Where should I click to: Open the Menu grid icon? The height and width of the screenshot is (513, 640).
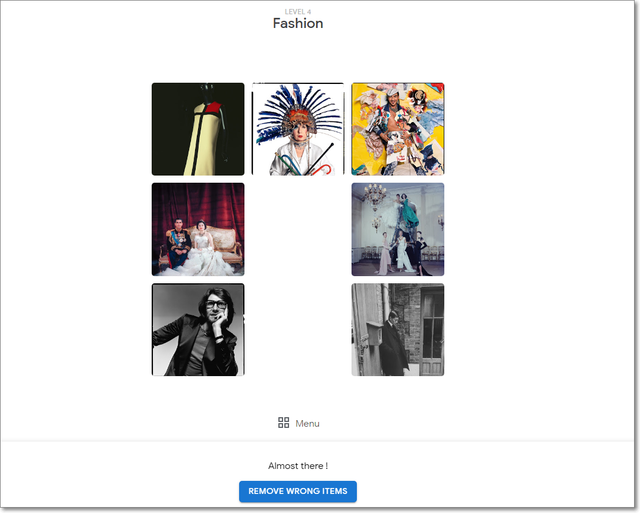pos(284,423)
